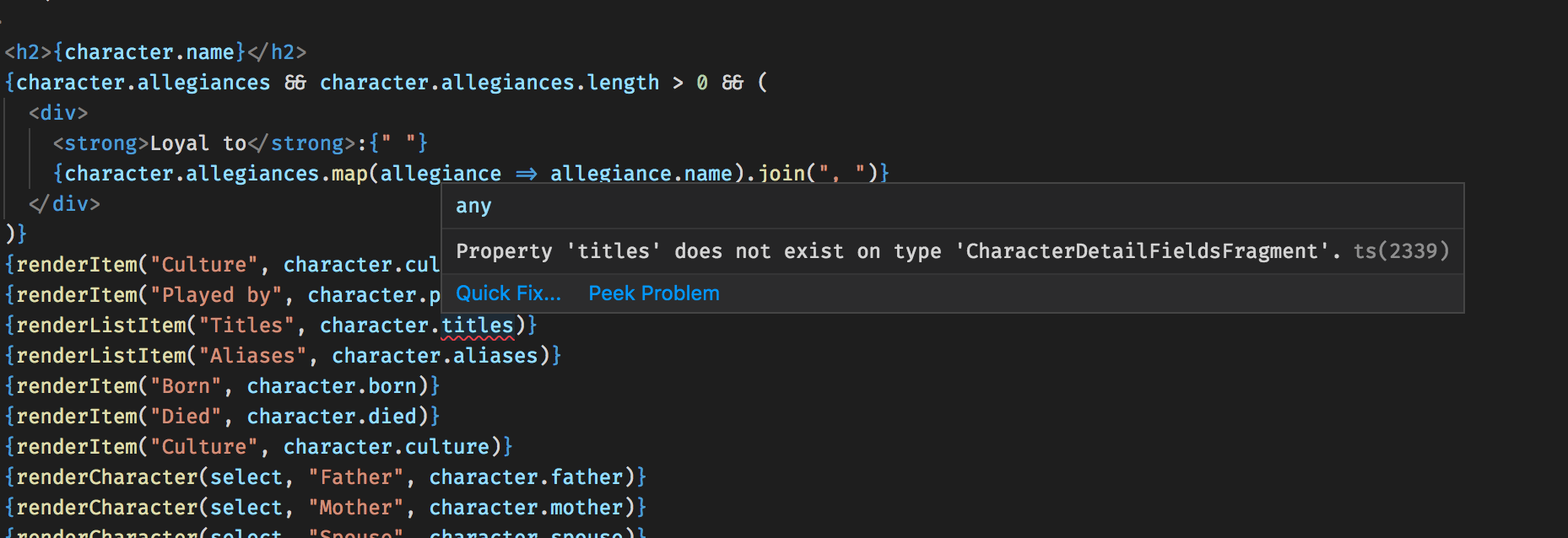The image size is (1568, 538).
Task: Click the "Mother" string literal
Action: tap(355, 508)
